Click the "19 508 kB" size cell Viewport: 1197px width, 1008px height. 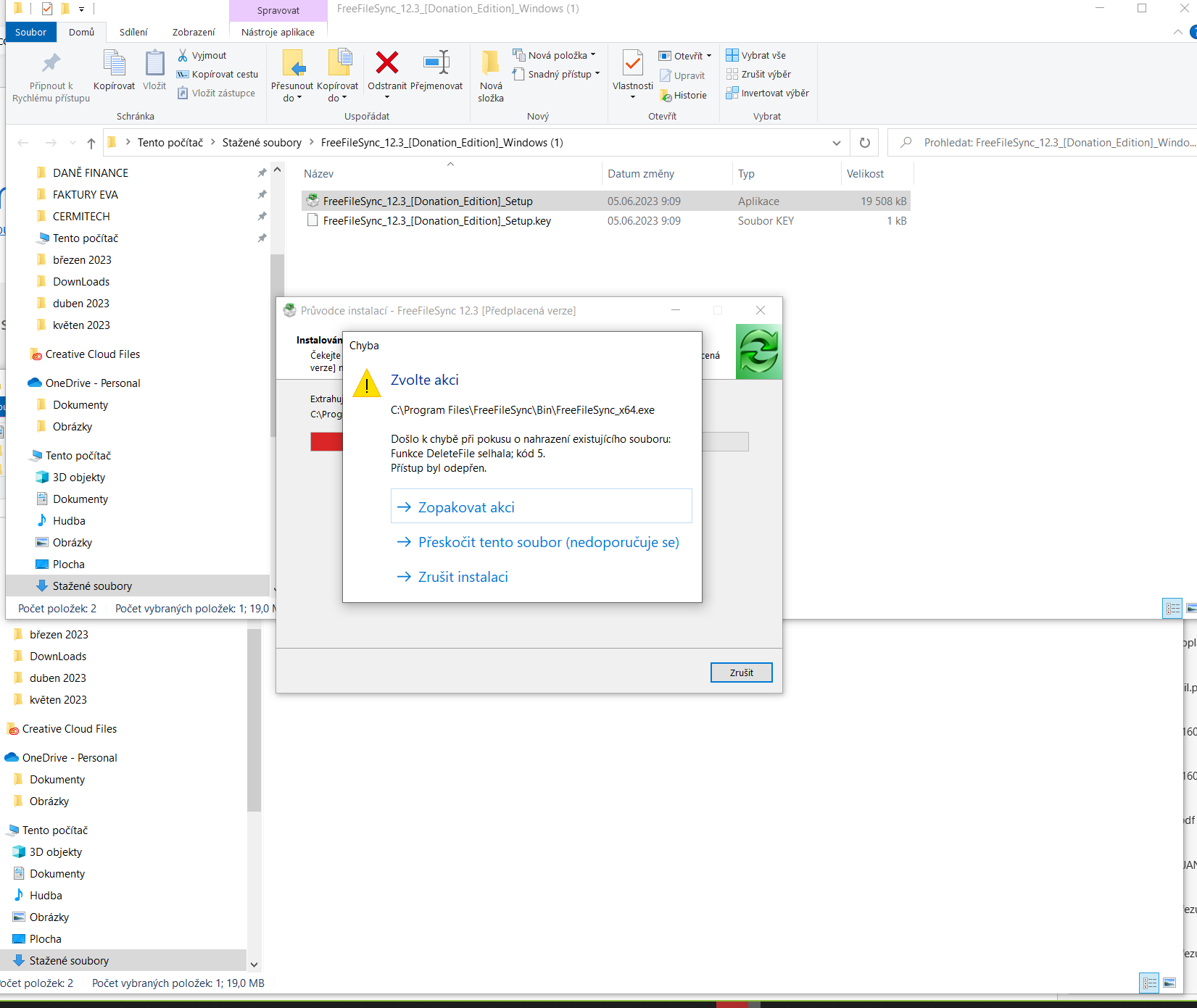click(x=884, y=201)
